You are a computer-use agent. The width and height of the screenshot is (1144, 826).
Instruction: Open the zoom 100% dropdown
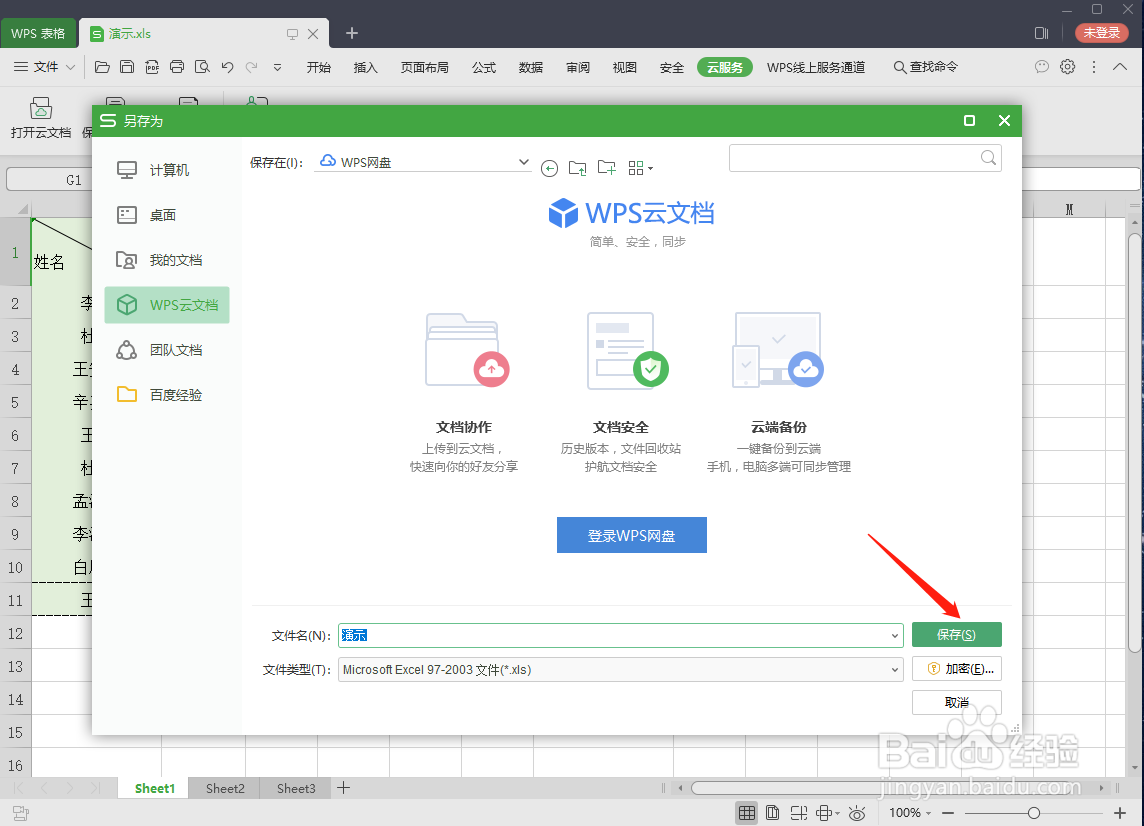(x=910, y=813)
